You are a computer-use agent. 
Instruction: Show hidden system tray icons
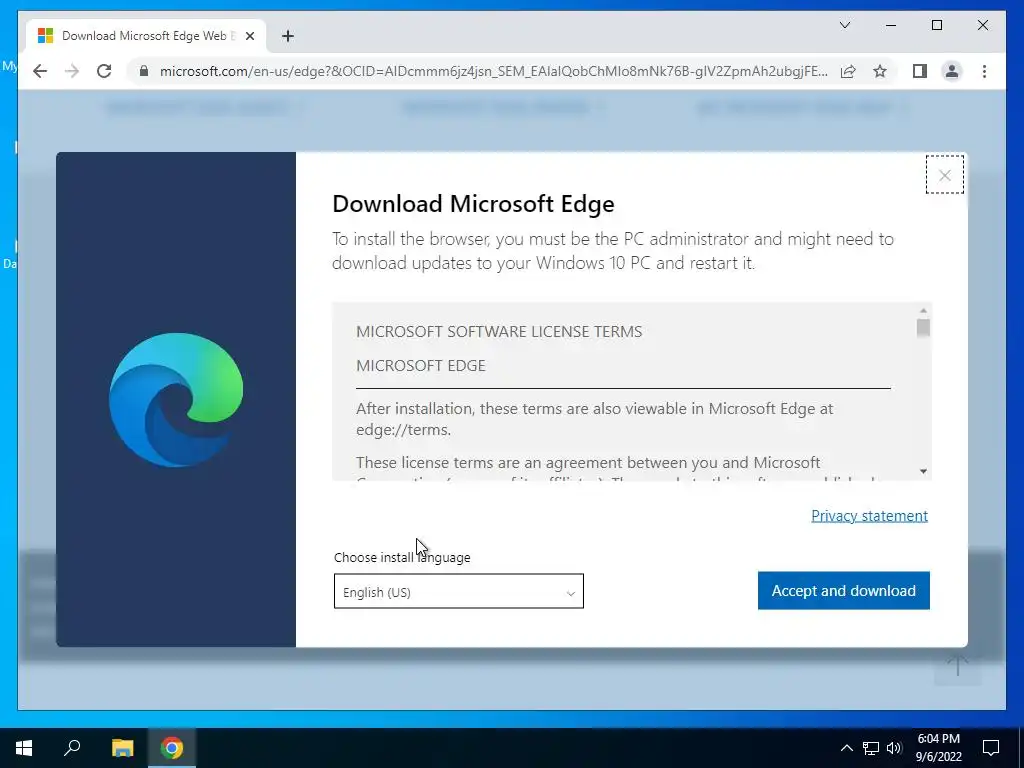pyautogui.click(x=846, y=748)
